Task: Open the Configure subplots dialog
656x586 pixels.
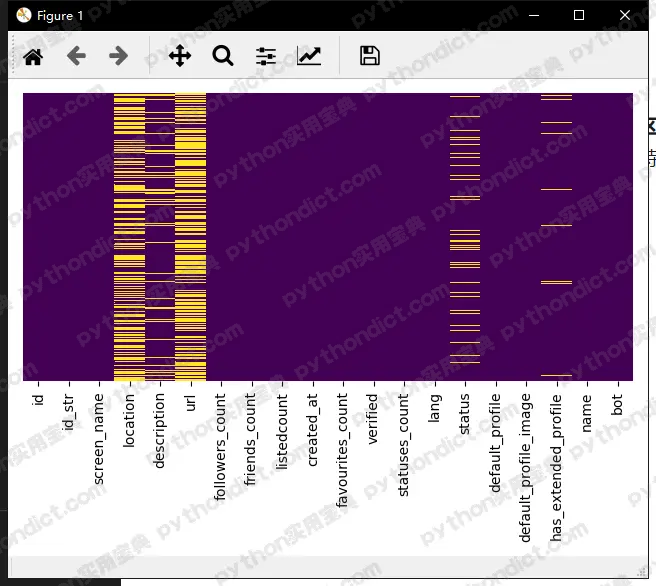Action: click(x=266, y=56)
